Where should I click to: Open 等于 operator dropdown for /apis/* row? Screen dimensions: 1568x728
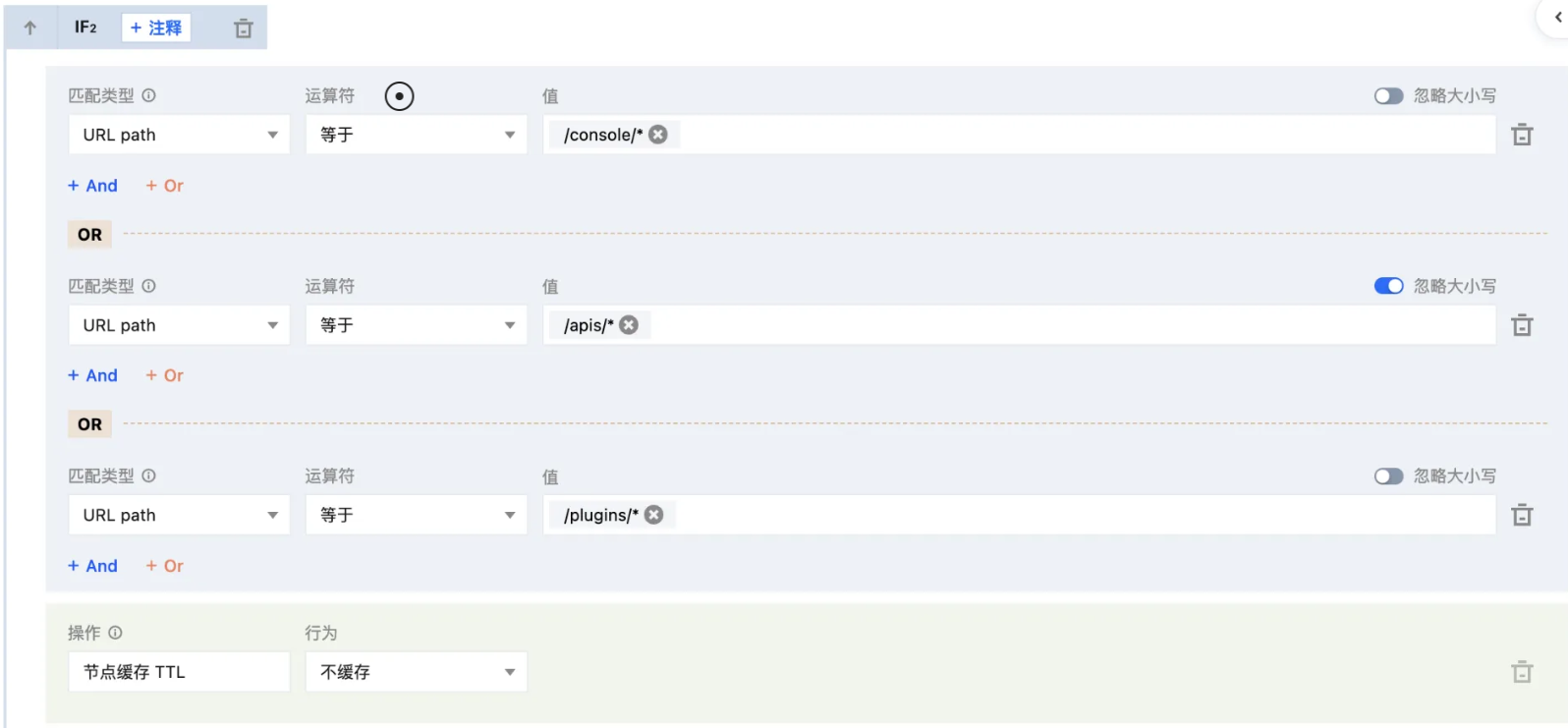416,325
